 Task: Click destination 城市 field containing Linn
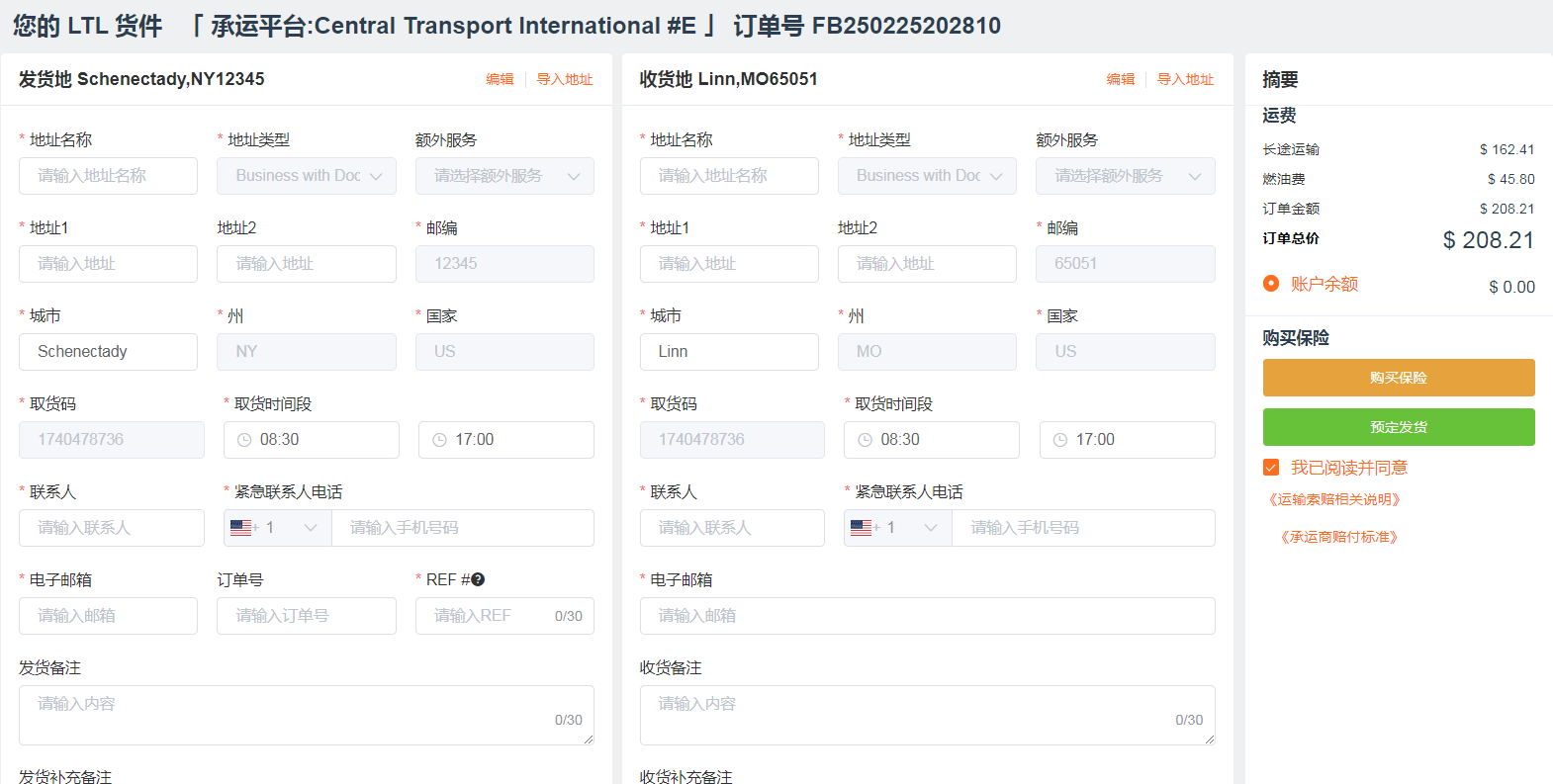click(729, 352)
